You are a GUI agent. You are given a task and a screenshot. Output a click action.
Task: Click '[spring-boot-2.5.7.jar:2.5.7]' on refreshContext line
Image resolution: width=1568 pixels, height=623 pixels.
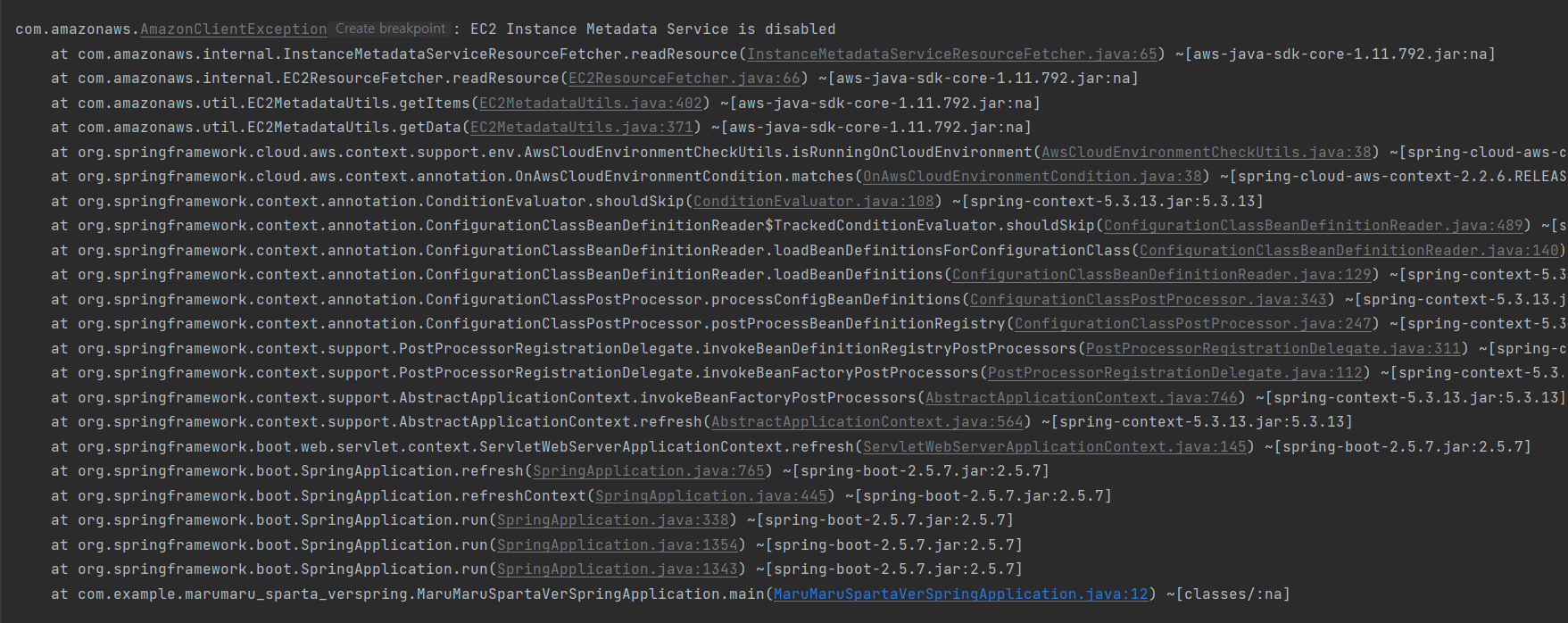[983, 496]
